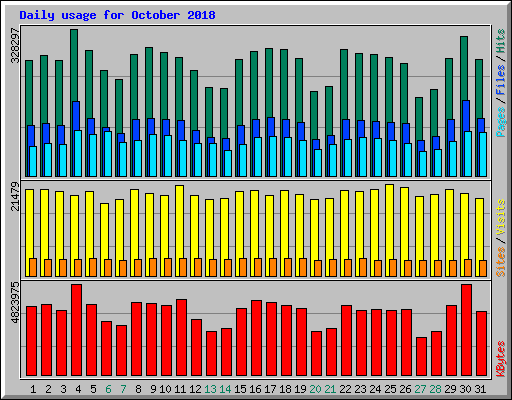Select the red KBytes bar for day 30

pyautogui.click(x=466, y=330)
